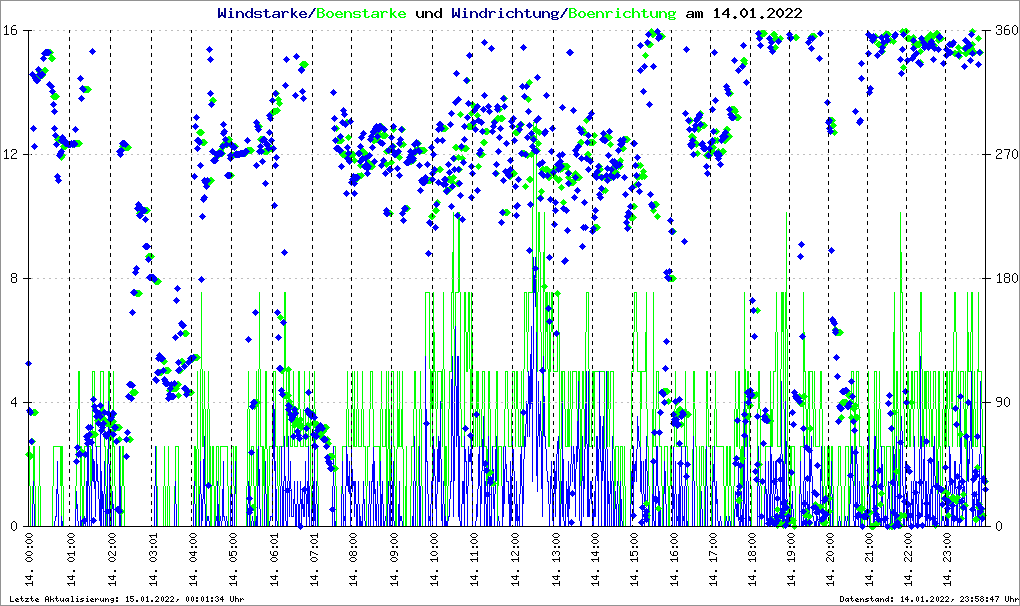Click the left axis label 8
The height and width of the screenshot is (606, 1020).
coord(15,279)
